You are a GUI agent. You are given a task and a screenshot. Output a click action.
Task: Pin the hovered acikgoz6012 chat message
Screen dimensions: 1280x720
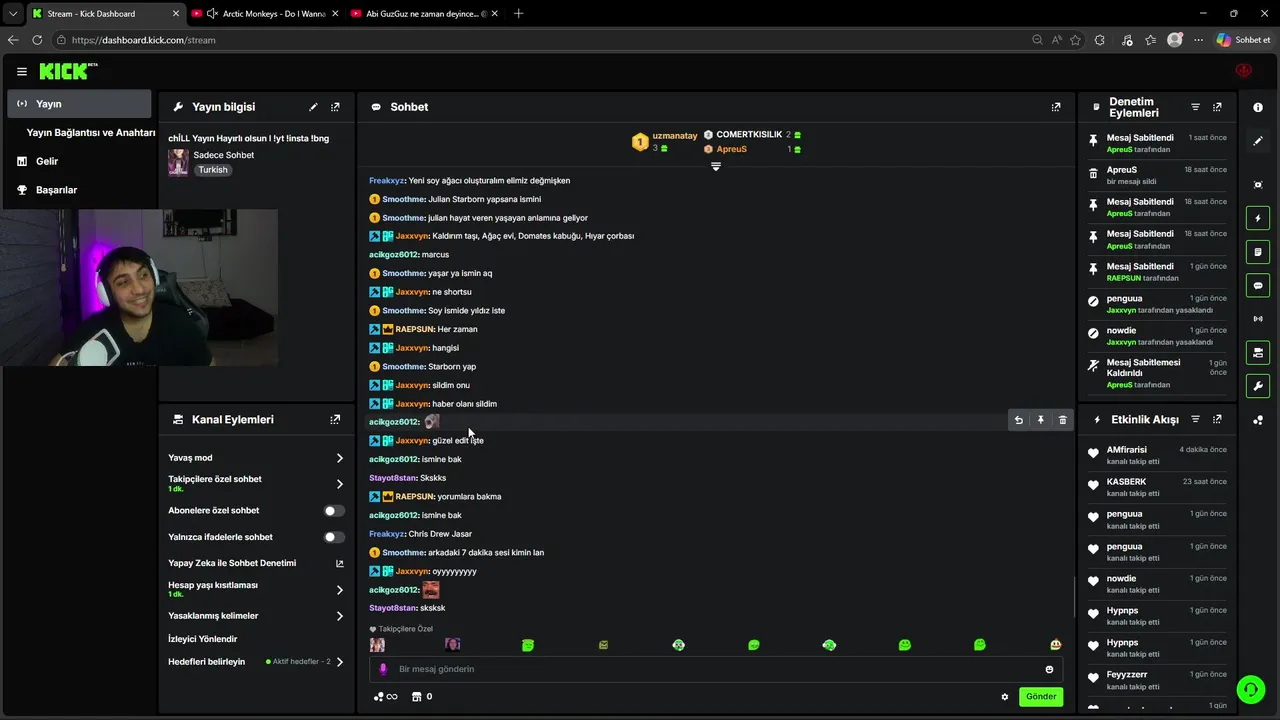click(1040, 421)
